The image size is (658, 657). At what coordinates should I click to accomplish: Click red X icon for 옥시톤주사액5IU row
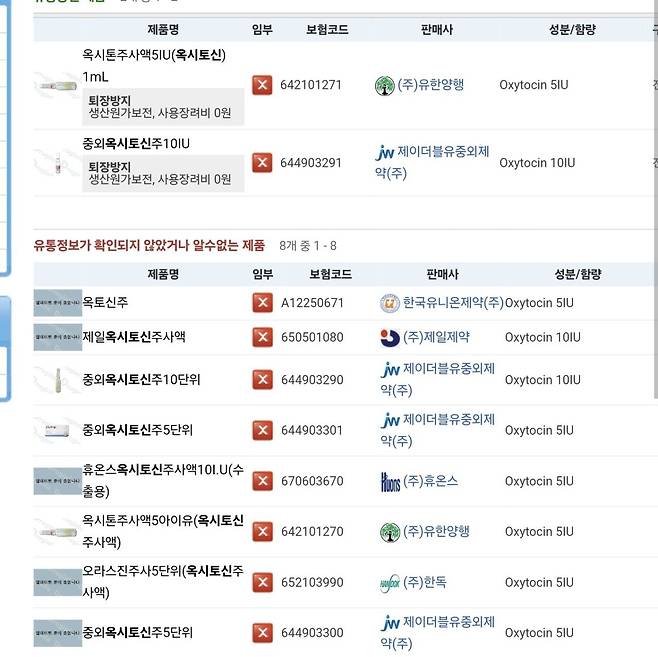pyautogui.click(x=262, y=85)
